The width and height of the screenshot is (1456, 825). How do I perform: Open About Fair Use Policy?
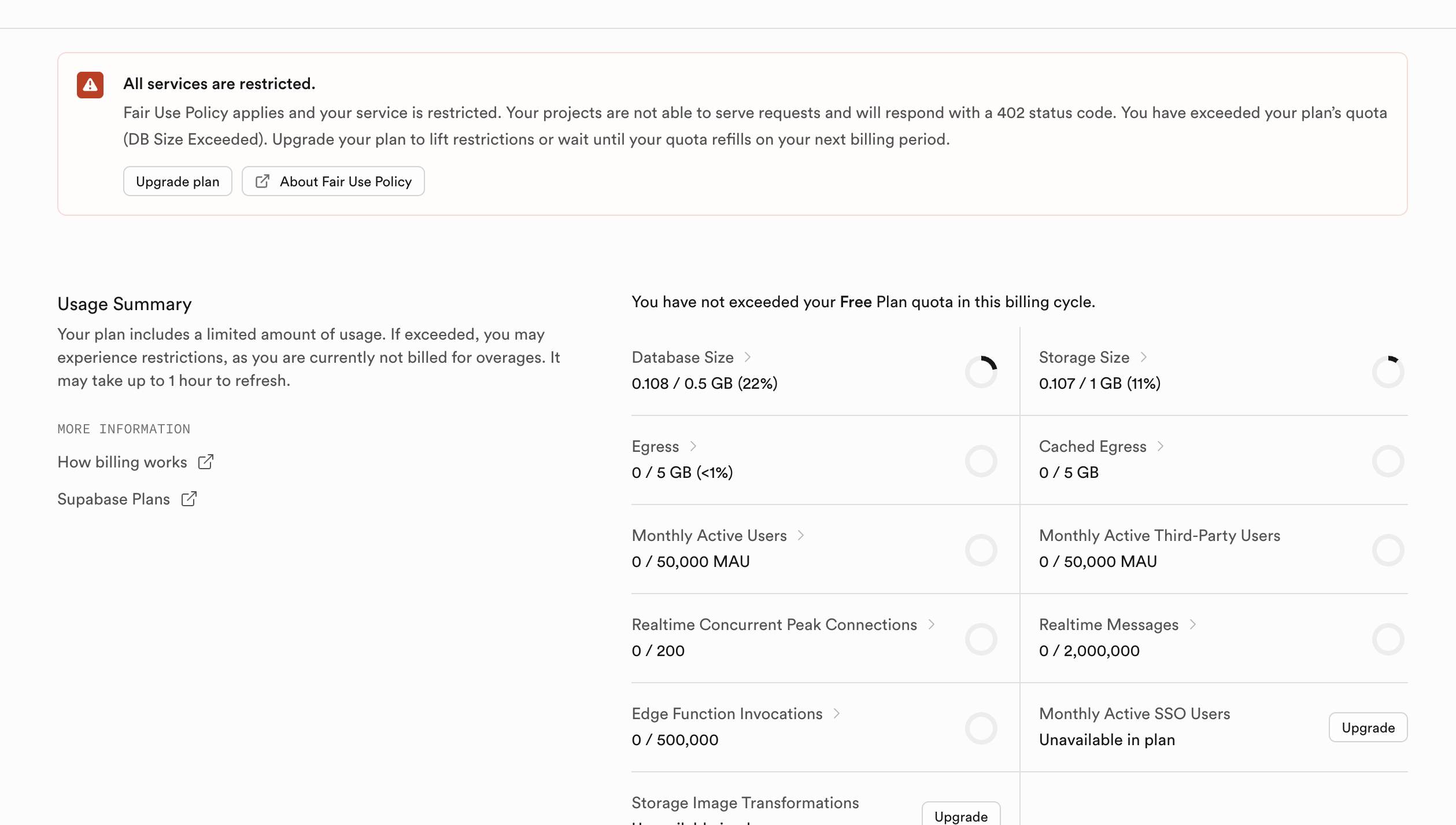pyautogui.click(x=345, y=182)
